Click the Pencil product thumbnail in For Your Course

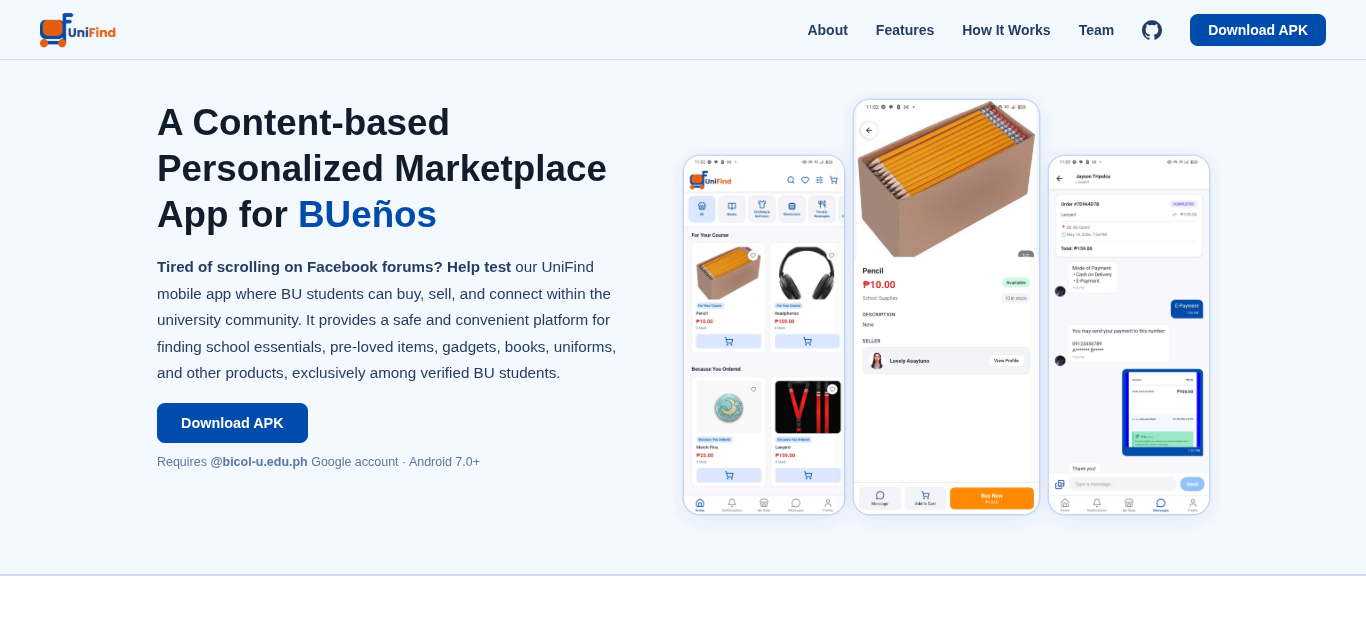pos(729,273)
